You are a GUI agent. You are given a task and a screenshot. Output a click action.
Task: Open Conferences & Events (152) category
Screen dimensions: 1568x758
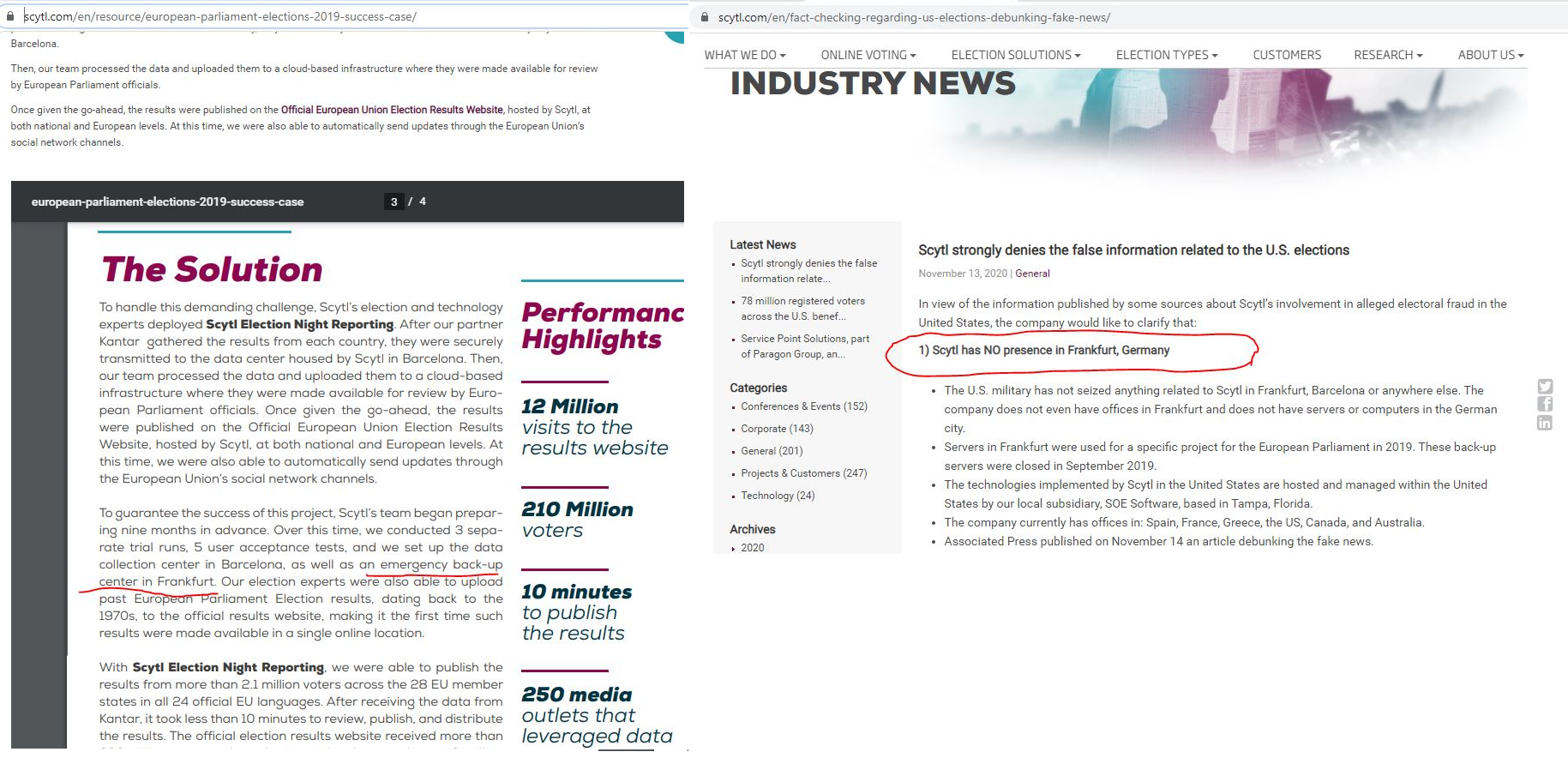tap(804, 406)
